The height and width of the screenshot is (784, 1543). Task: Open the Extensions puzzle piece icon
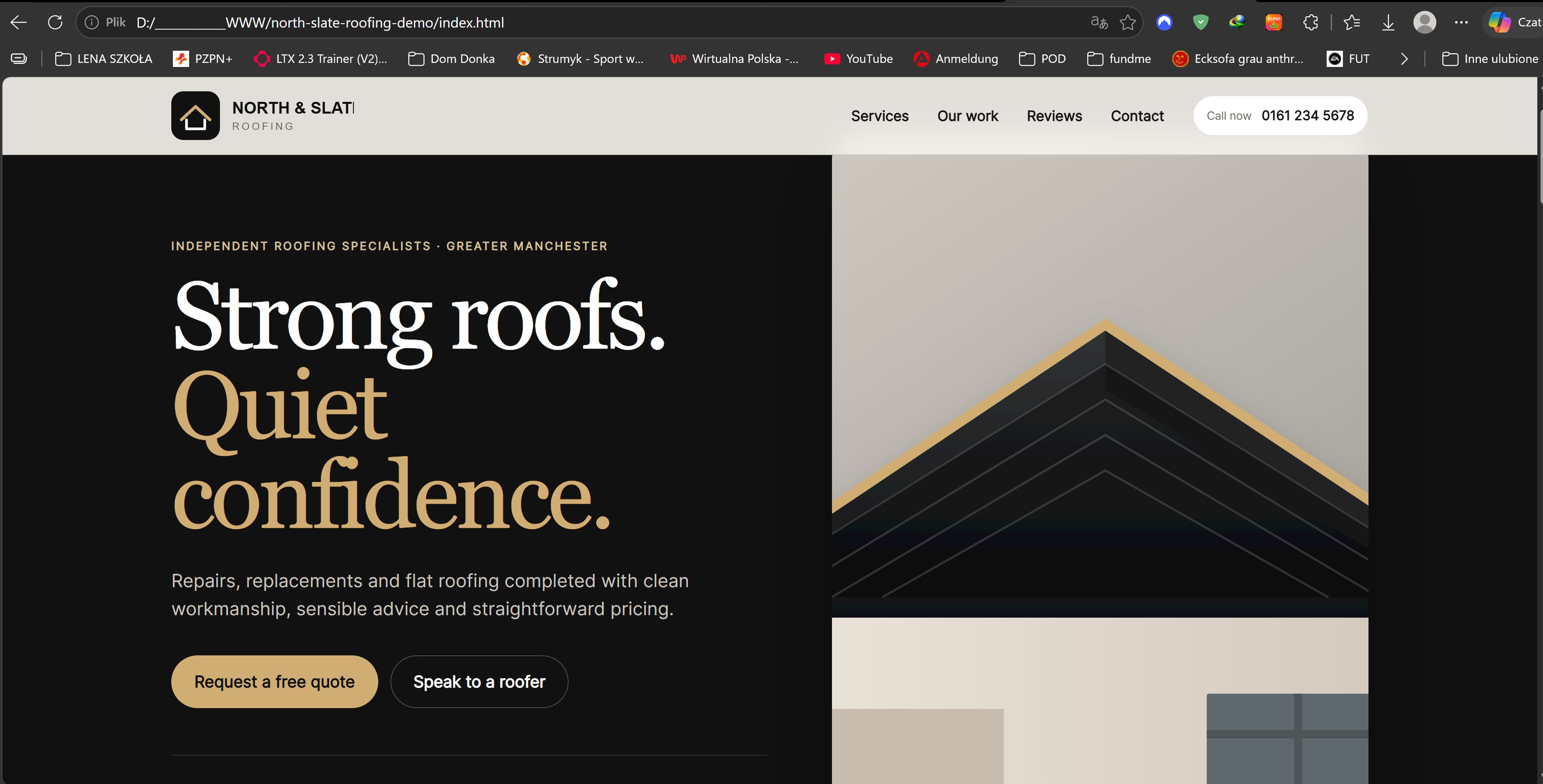click(x=1310, y=23)
